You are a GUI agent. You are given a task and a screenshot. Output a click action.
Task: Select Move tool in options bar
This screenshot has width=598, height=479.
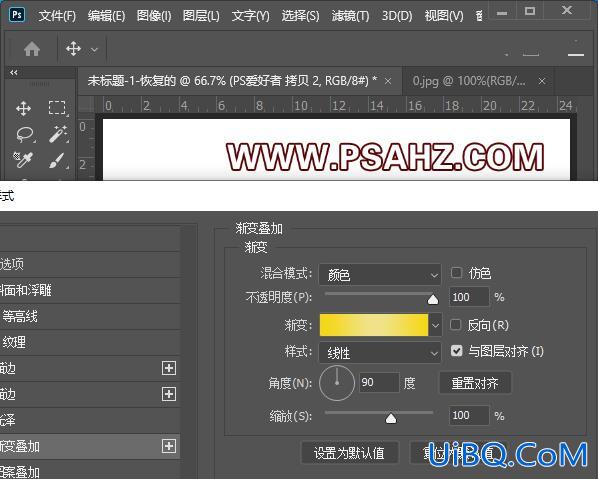click(x=73, y=49)
